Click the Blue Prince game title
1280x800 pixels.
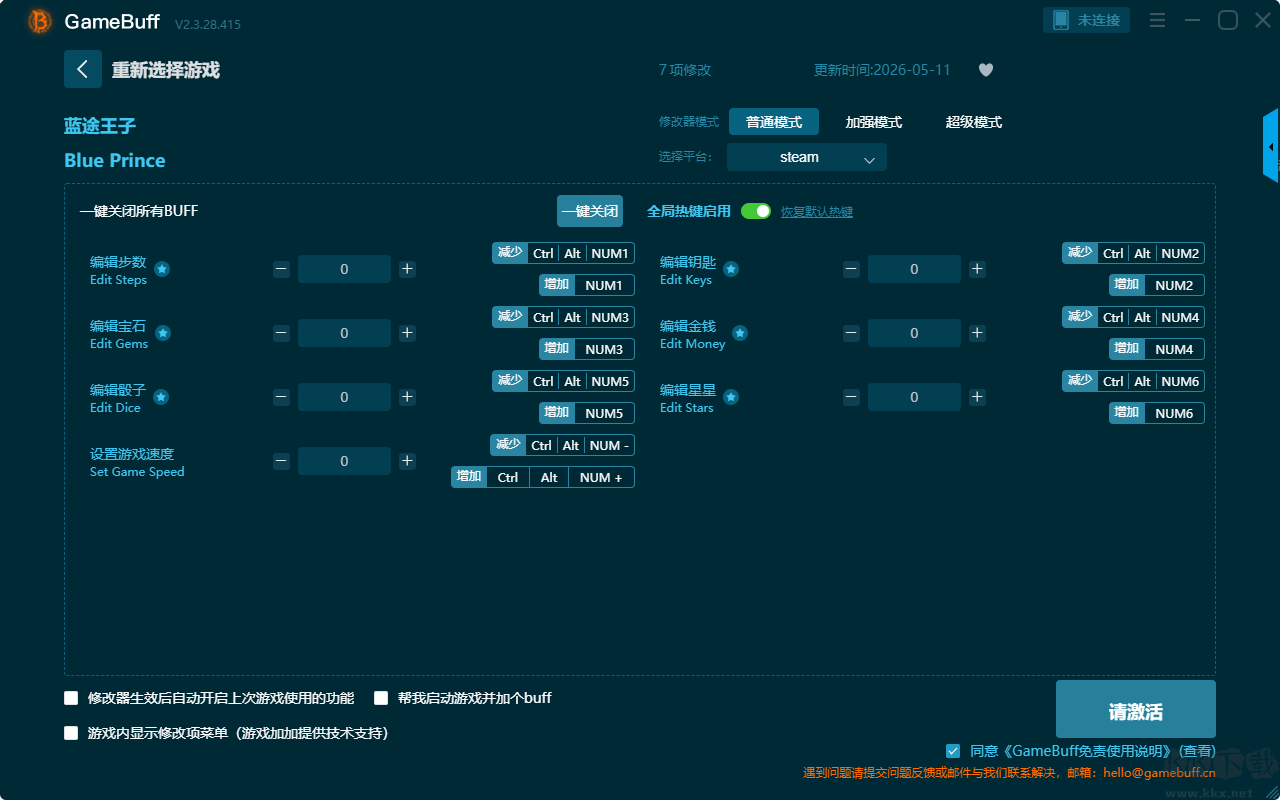tap(115, 160)
